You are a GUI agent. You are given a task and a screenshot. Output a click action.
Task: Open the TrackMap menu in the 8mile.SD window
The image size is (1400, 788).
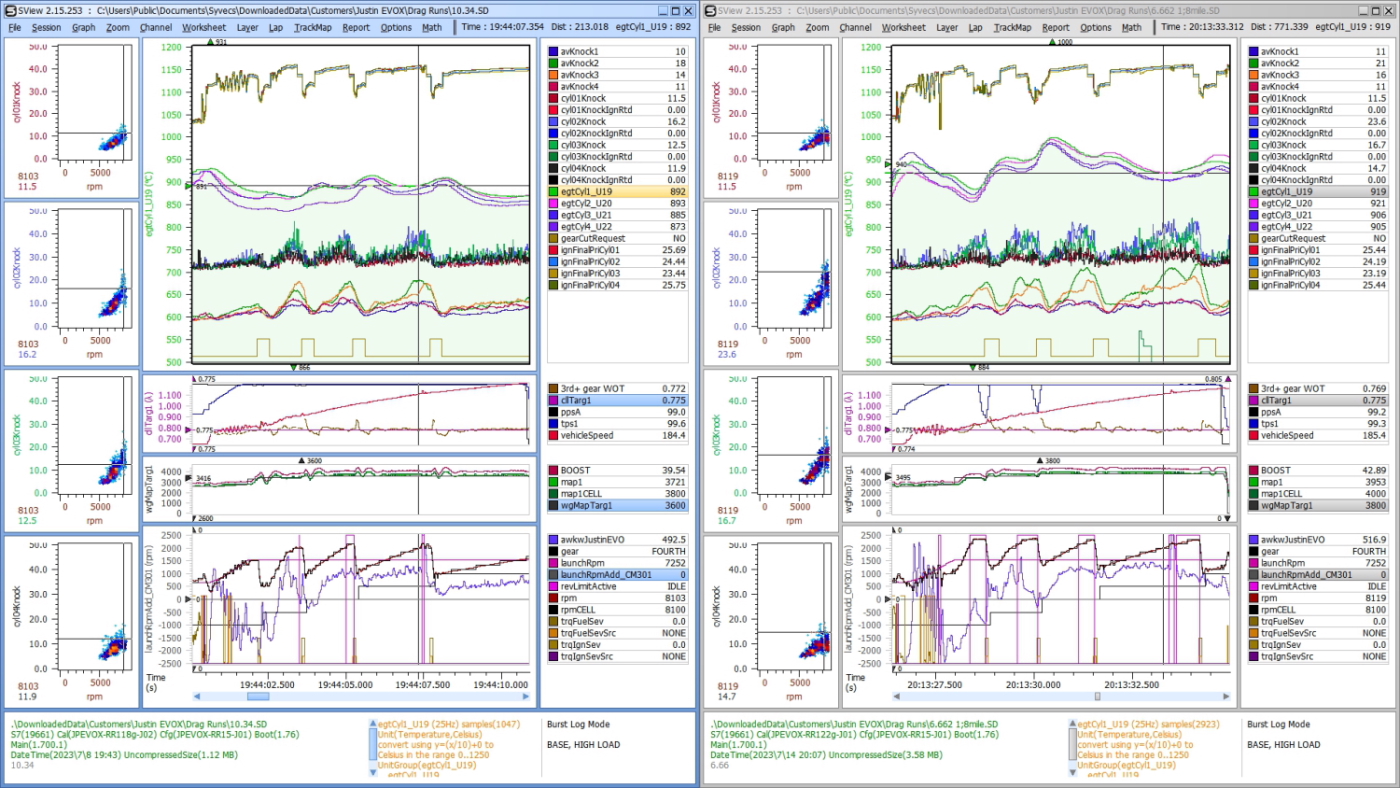1012,28
